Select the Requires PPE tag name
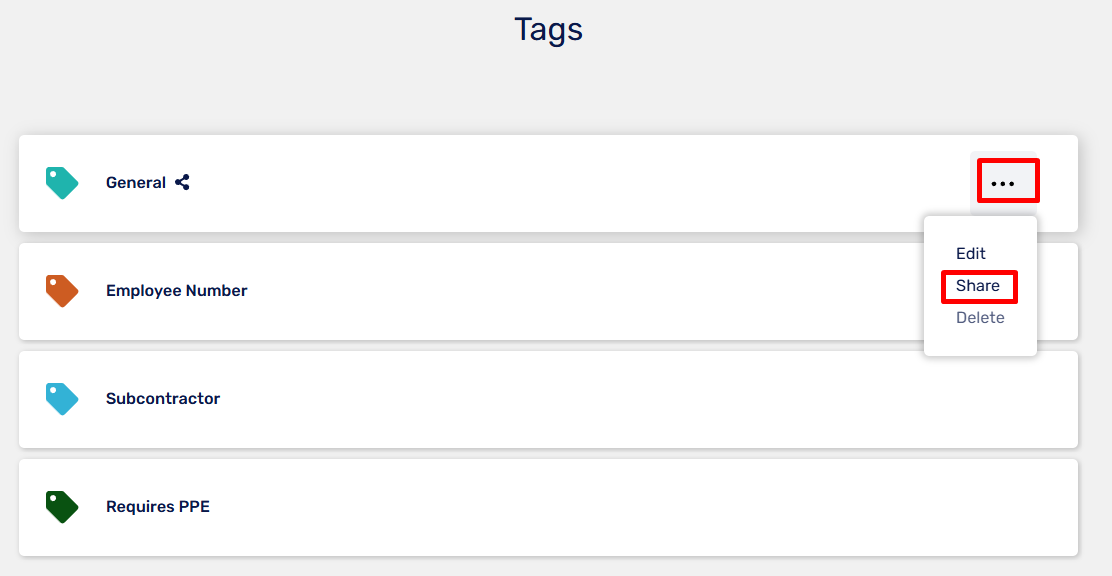 (157, 506)
